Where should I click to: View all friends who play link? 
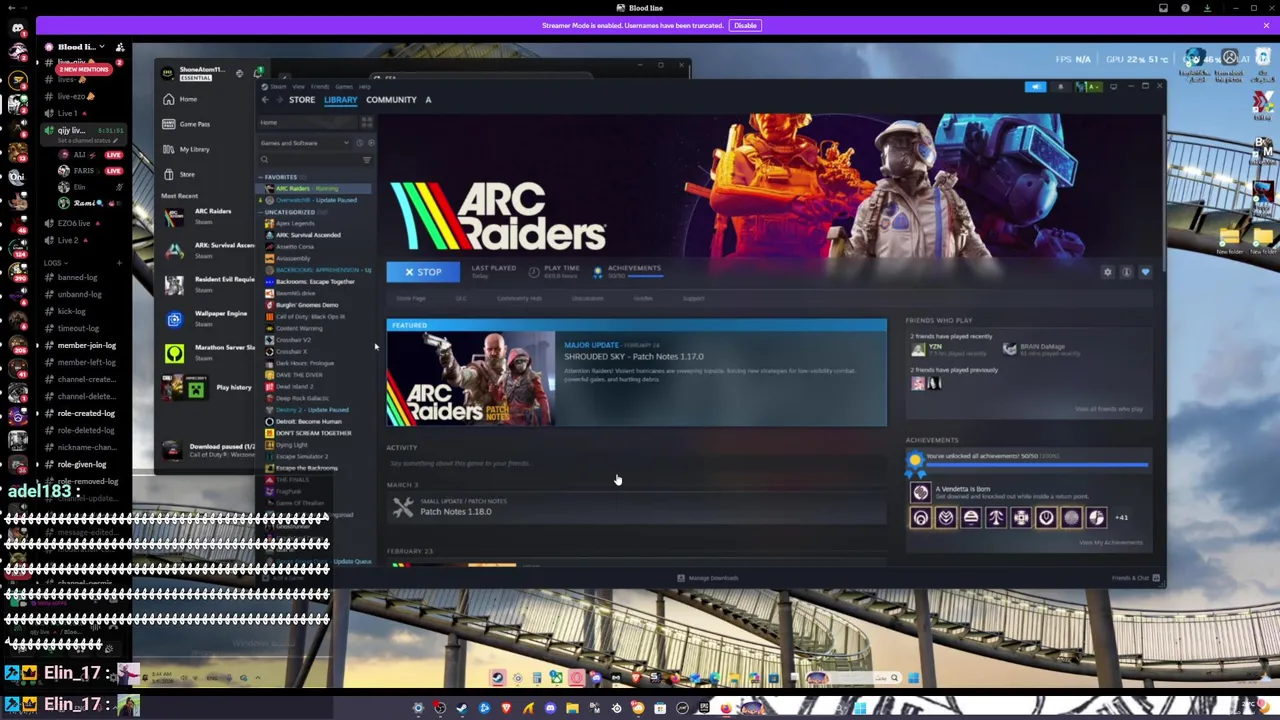coord(1108,409)
